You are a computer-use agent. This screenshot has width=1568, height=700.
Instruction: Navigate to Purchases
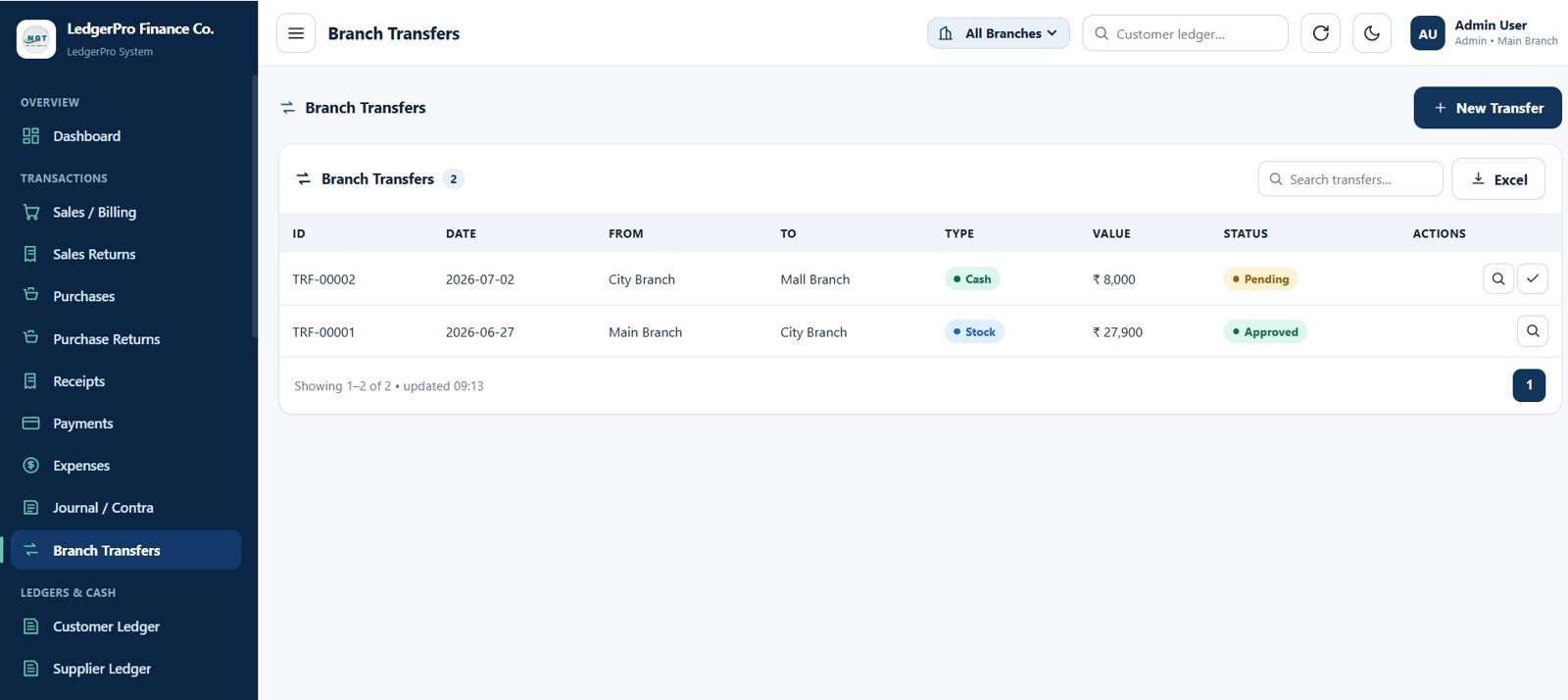tap(126, 296)
